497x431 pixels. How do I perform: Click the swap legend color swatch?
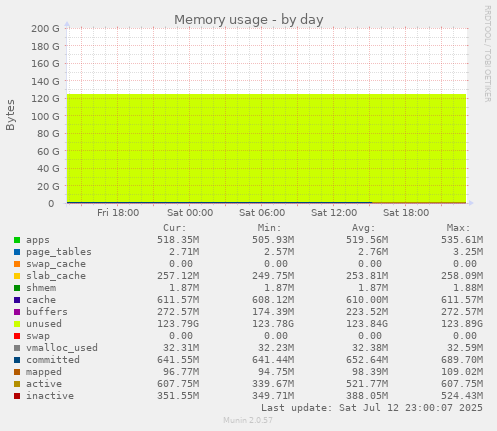(x=17, y=336)
